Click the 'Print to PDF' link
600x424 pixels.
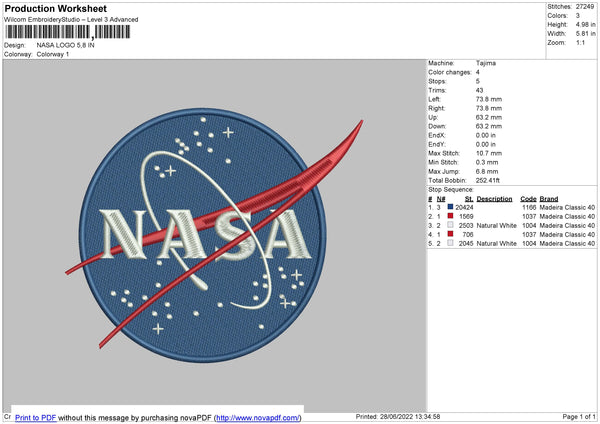pos(36,417)
